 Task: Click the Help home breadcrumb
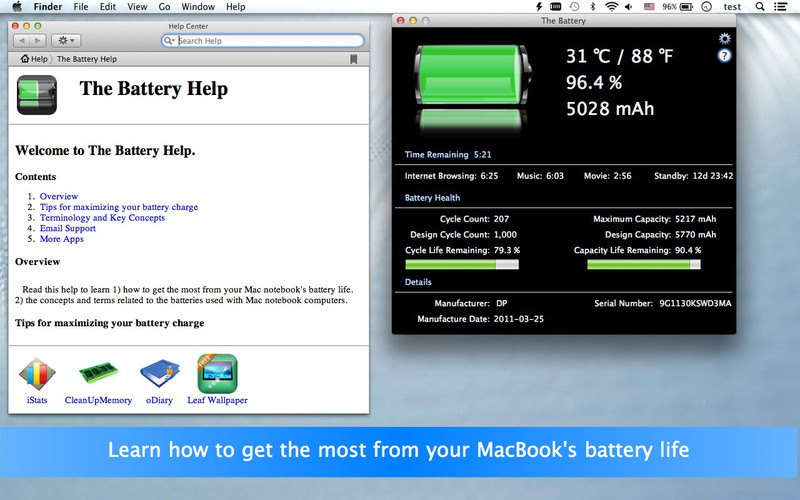click(x=34, y=59)
